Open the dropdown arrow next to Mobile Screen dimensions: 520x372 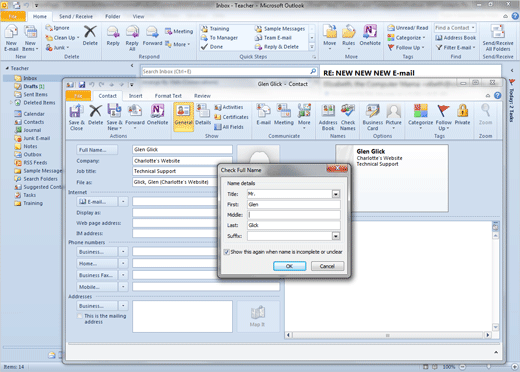click(123, 287)
